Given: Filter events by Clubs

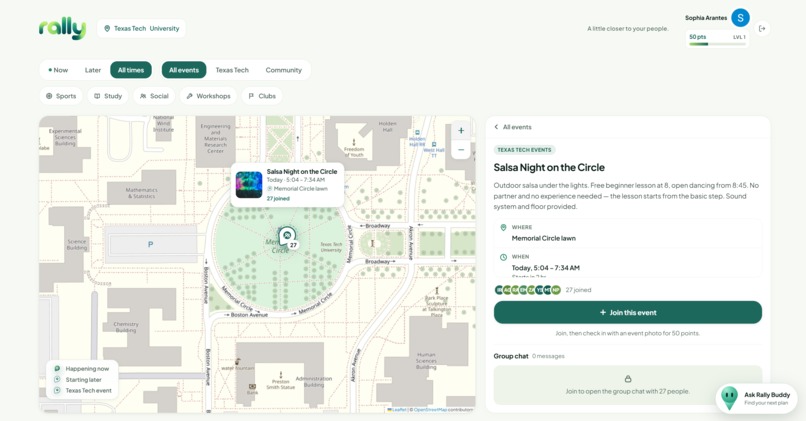Looking at the screenshot, I should point(262,96).
